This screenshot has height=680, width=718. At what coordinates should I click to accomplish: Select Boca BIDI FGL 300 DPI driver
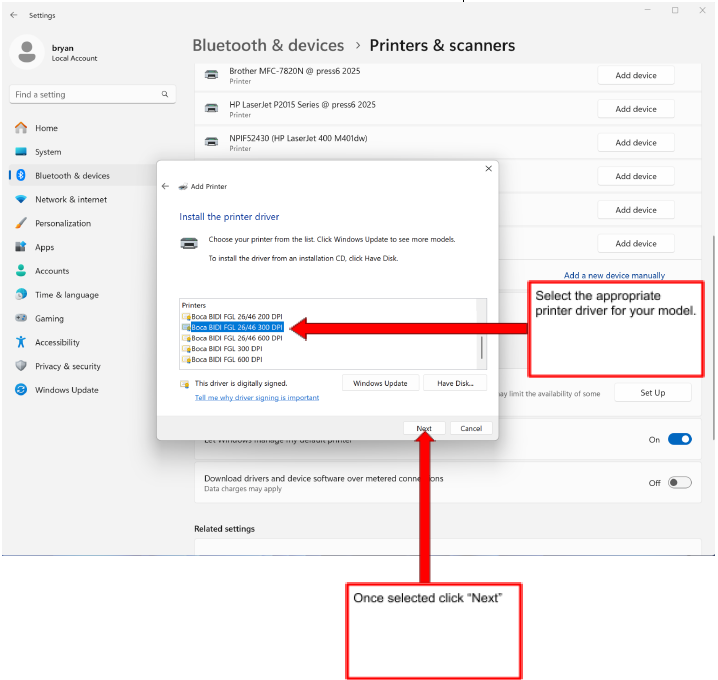click(x=227, y=348)
